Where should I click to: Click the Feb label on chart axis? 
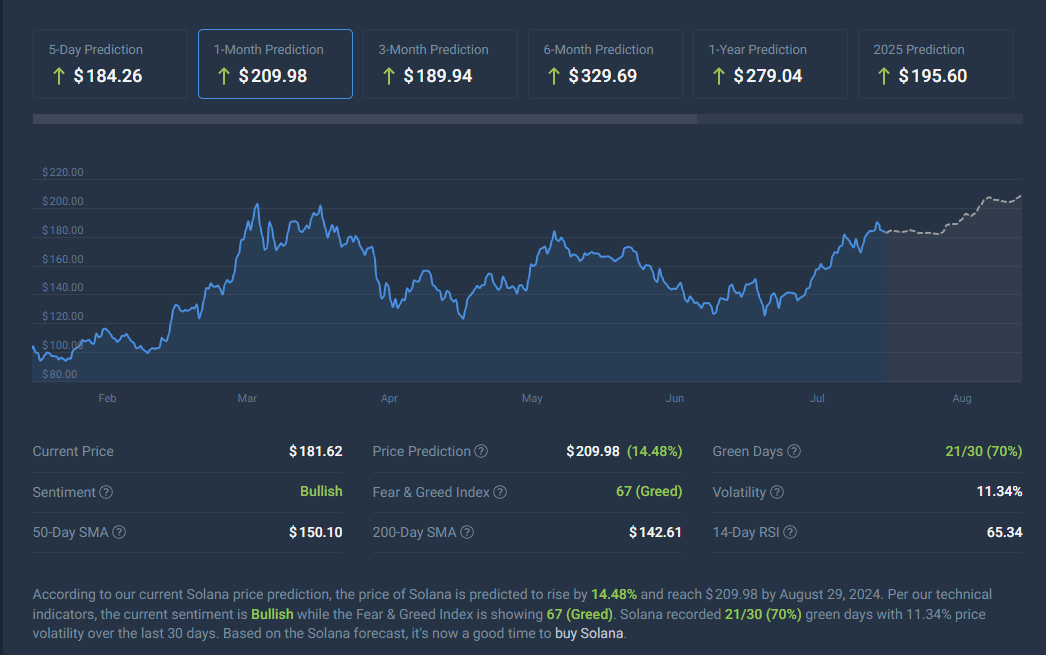pos(107,398)
